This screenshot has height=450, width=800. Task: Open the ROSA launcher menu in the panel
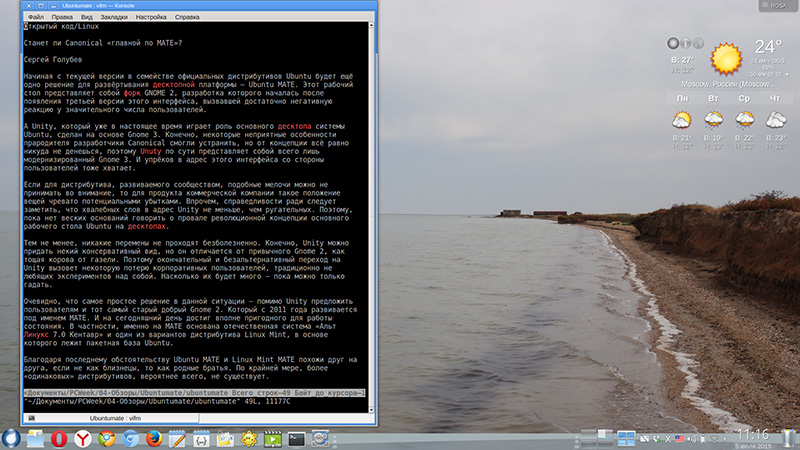pos(11,439)
